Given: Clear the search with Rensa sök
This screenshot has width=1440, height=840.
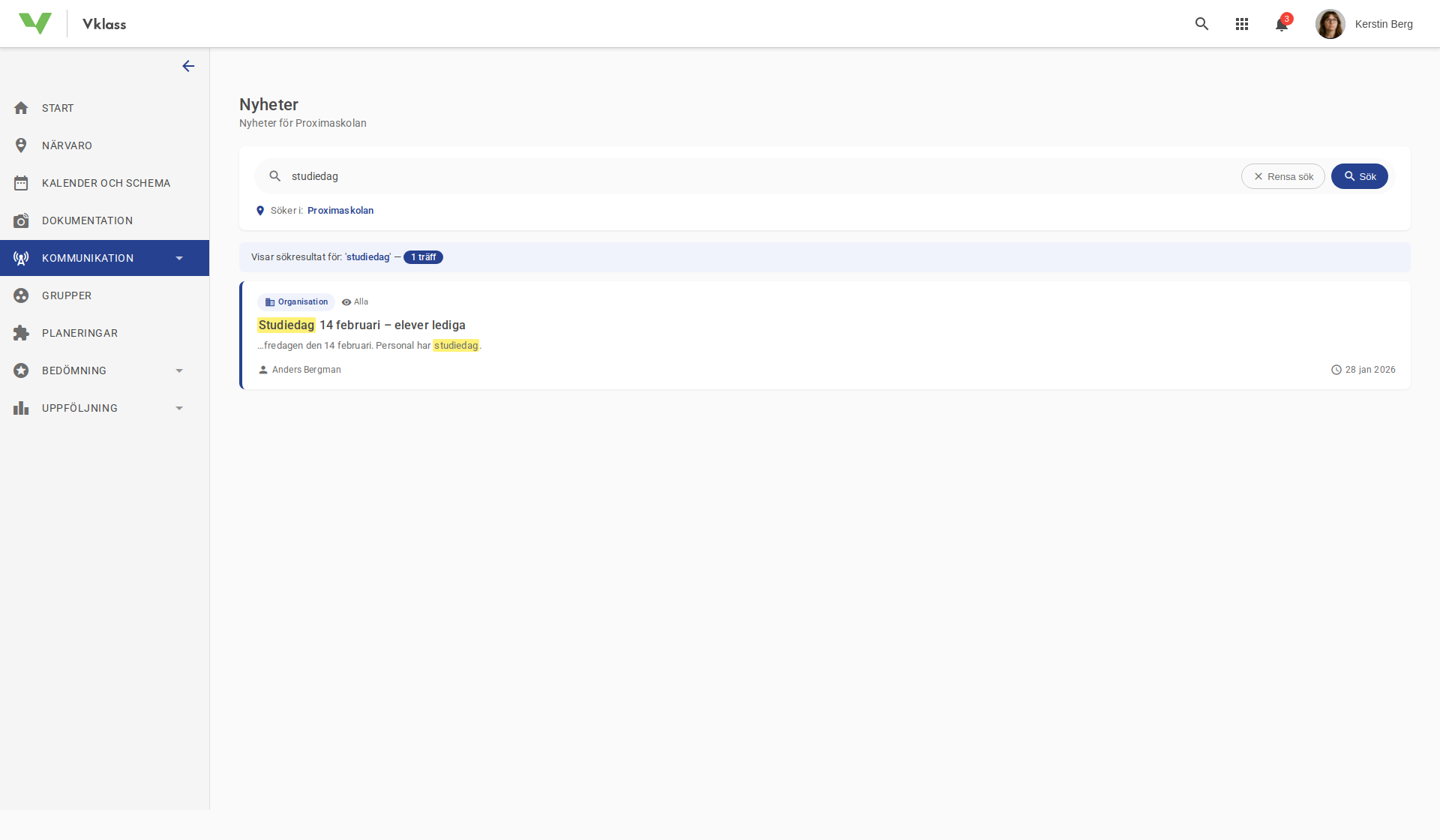Looking at the screenshot, I should [x=1283, y=175].
